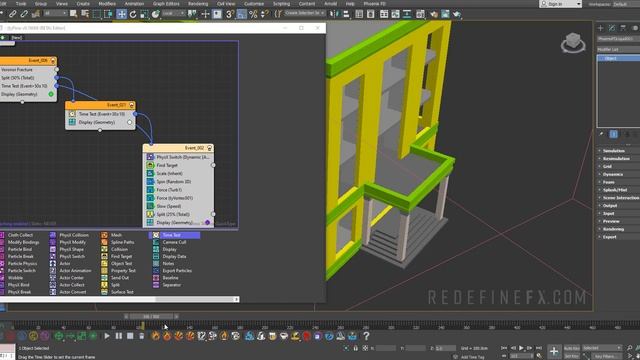Click the Pause button on the bottom toolbar
The width and height of the screenshot is (640, 360).
(x=118, y=336)
